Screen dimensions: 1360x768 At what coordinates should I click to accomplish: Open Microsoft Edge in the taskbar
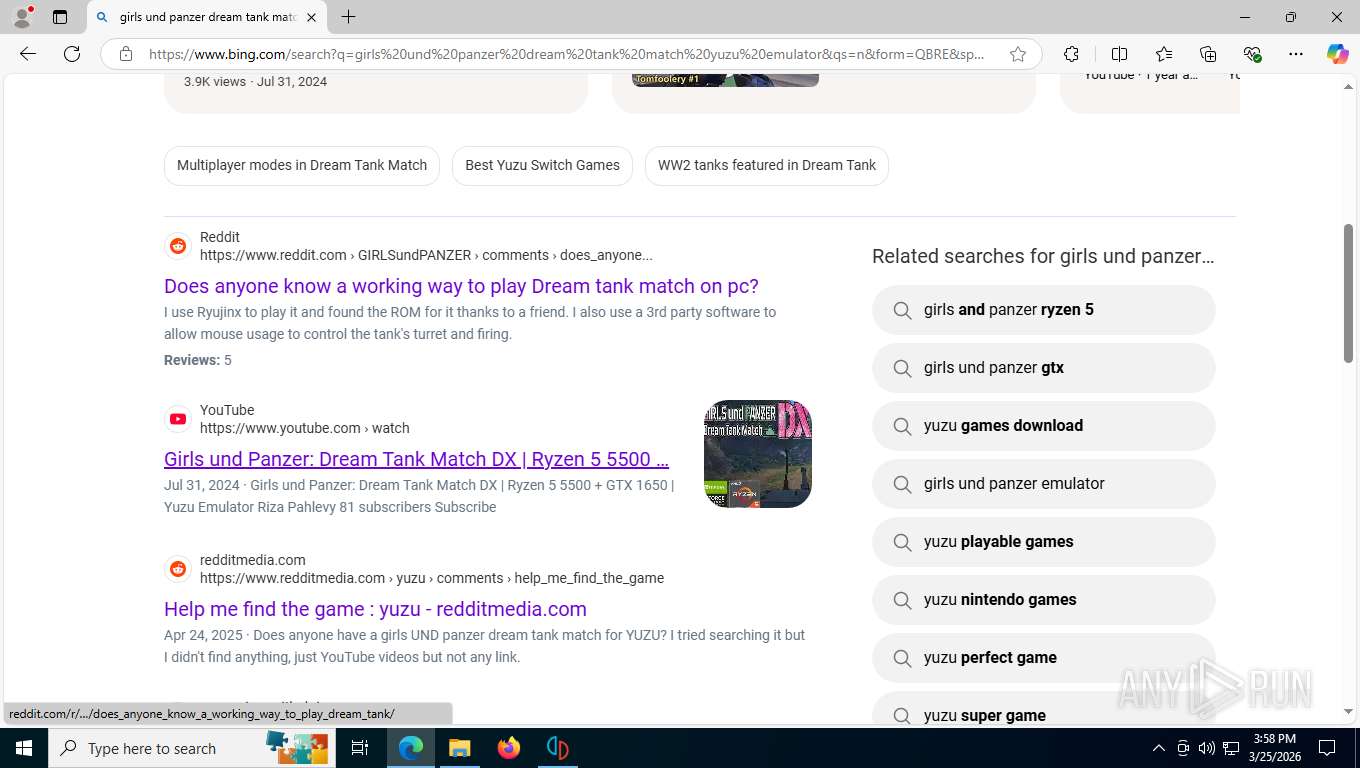tap(410, 748)
